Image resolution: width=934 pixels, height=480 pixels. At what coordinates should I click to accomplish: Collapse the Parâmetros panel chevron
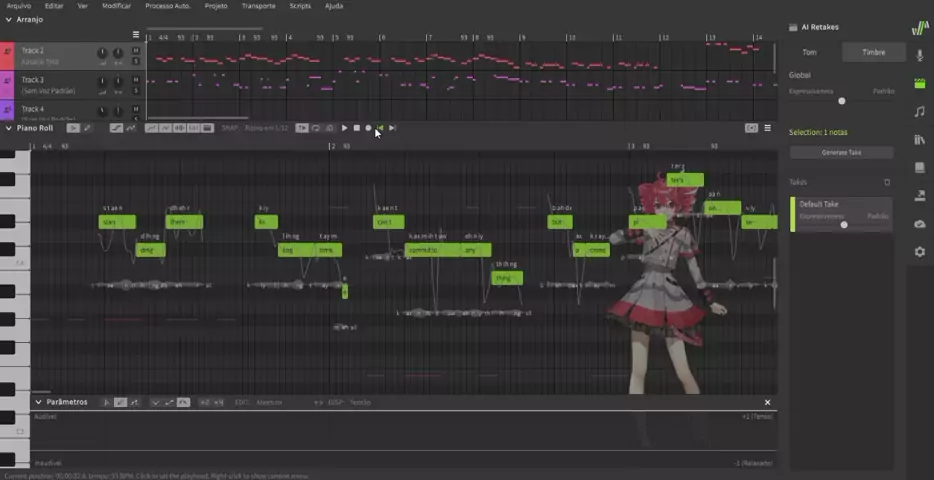pyautogui.click(x=39, y=402)
